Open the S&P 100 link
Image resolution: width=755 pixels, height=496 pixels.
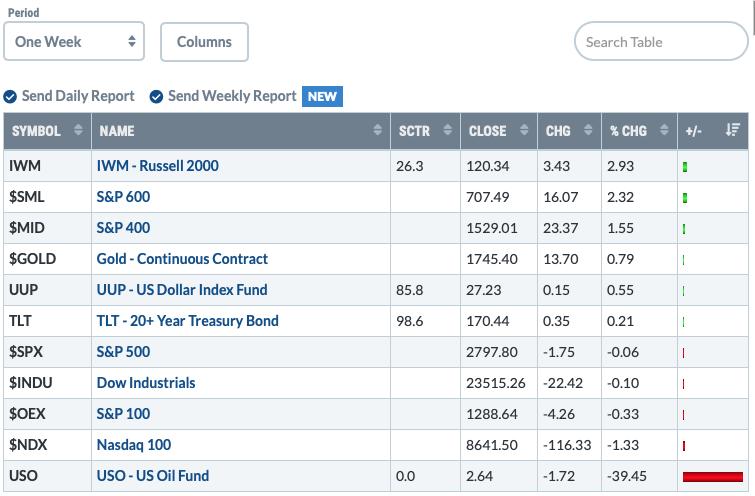(x=123, y=414)
